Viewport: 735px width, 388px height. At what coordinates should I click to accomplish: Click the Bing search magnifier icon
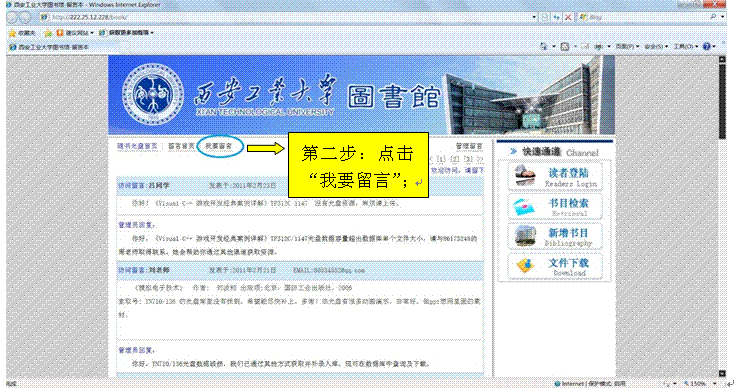click(x=713, y=17)
